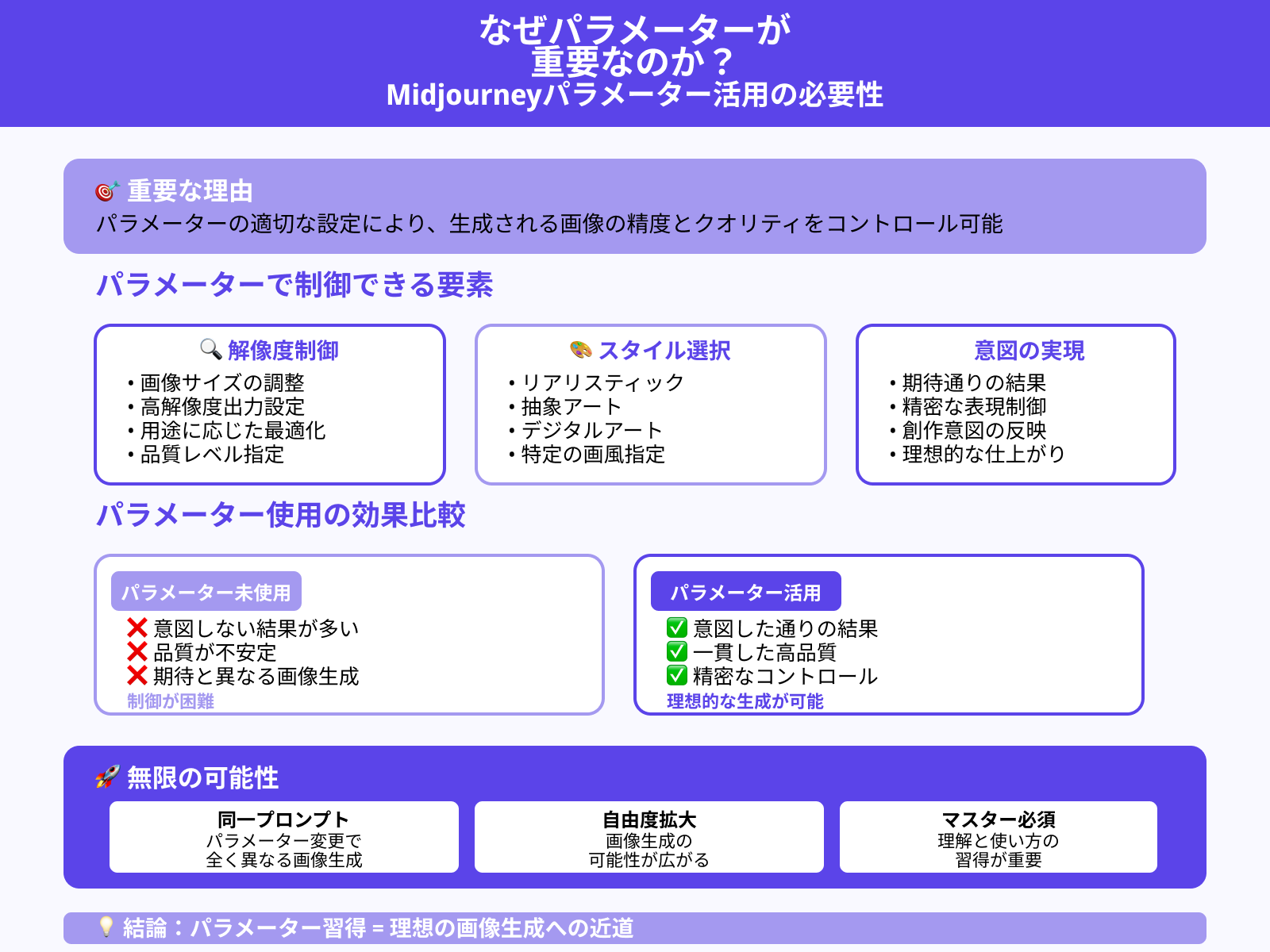Open the 同一プロンプト card
The height and width of the screenshot is (952, 1270).
pos(284,837)
